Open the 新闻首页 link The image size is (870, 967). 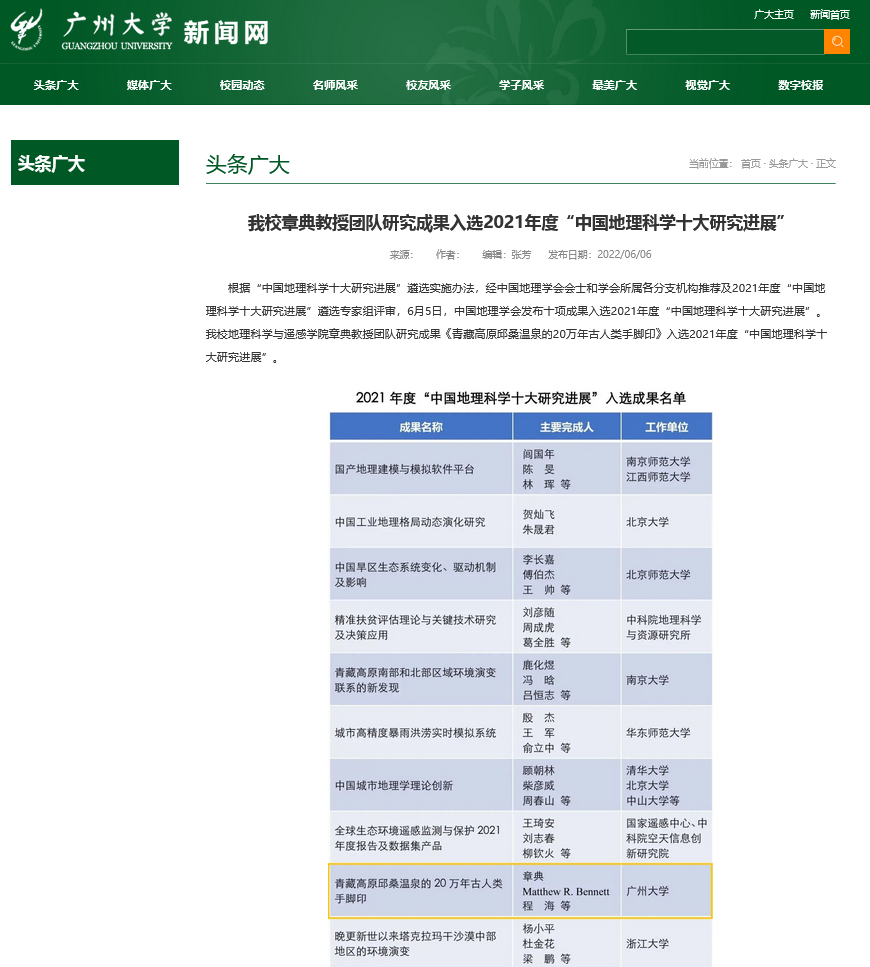829,14
